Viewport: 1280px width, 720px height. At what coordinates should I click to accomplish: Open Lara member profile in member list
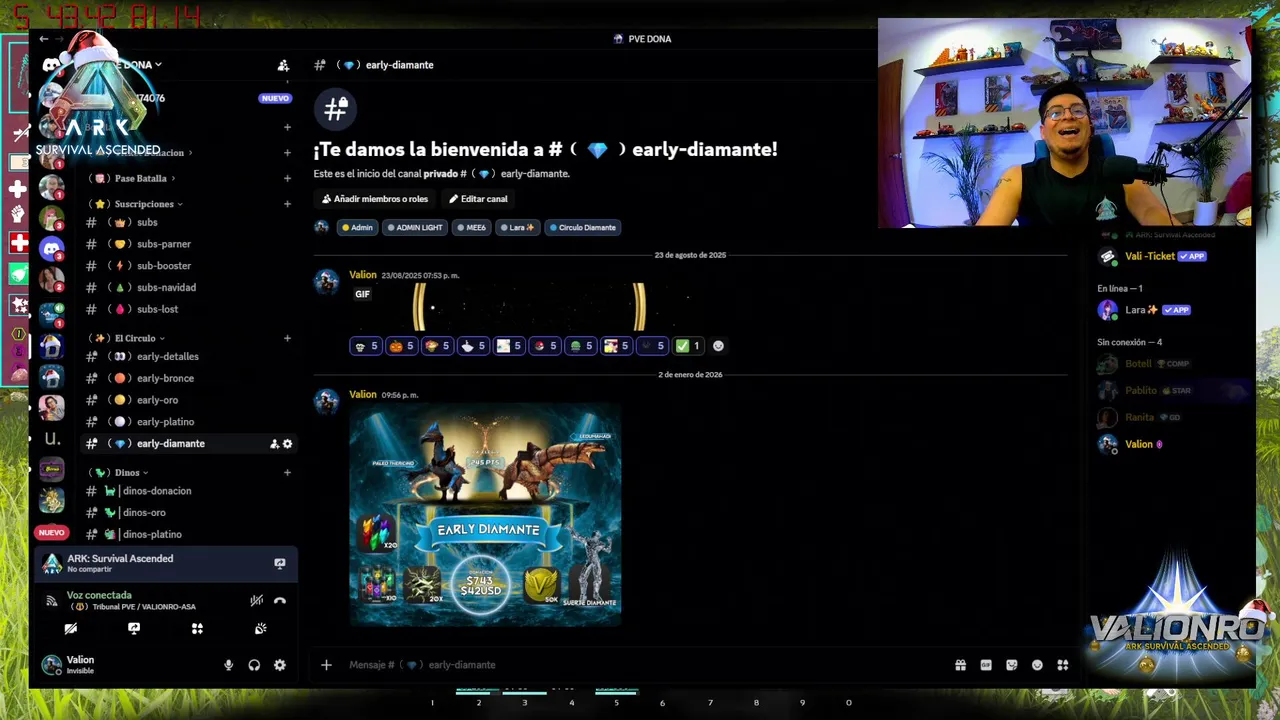pos(1170,310)
